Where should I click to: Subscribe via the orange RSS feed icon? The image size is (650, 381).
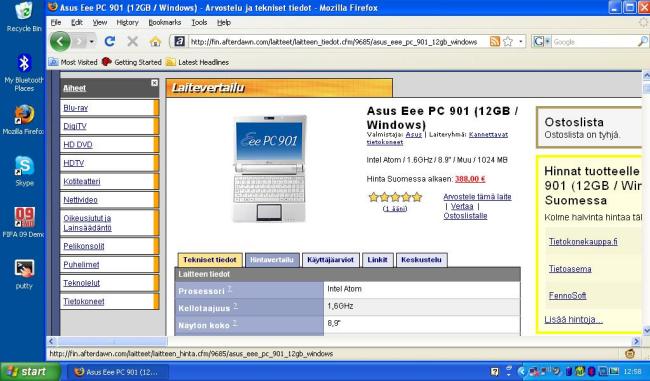click(495, 41)
